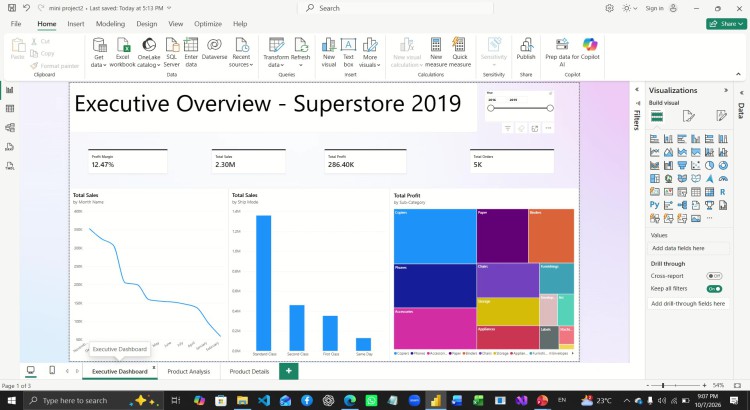Open the Transform data dropdown
Screen dimensions: 750x410
click(x=276, y=53)
